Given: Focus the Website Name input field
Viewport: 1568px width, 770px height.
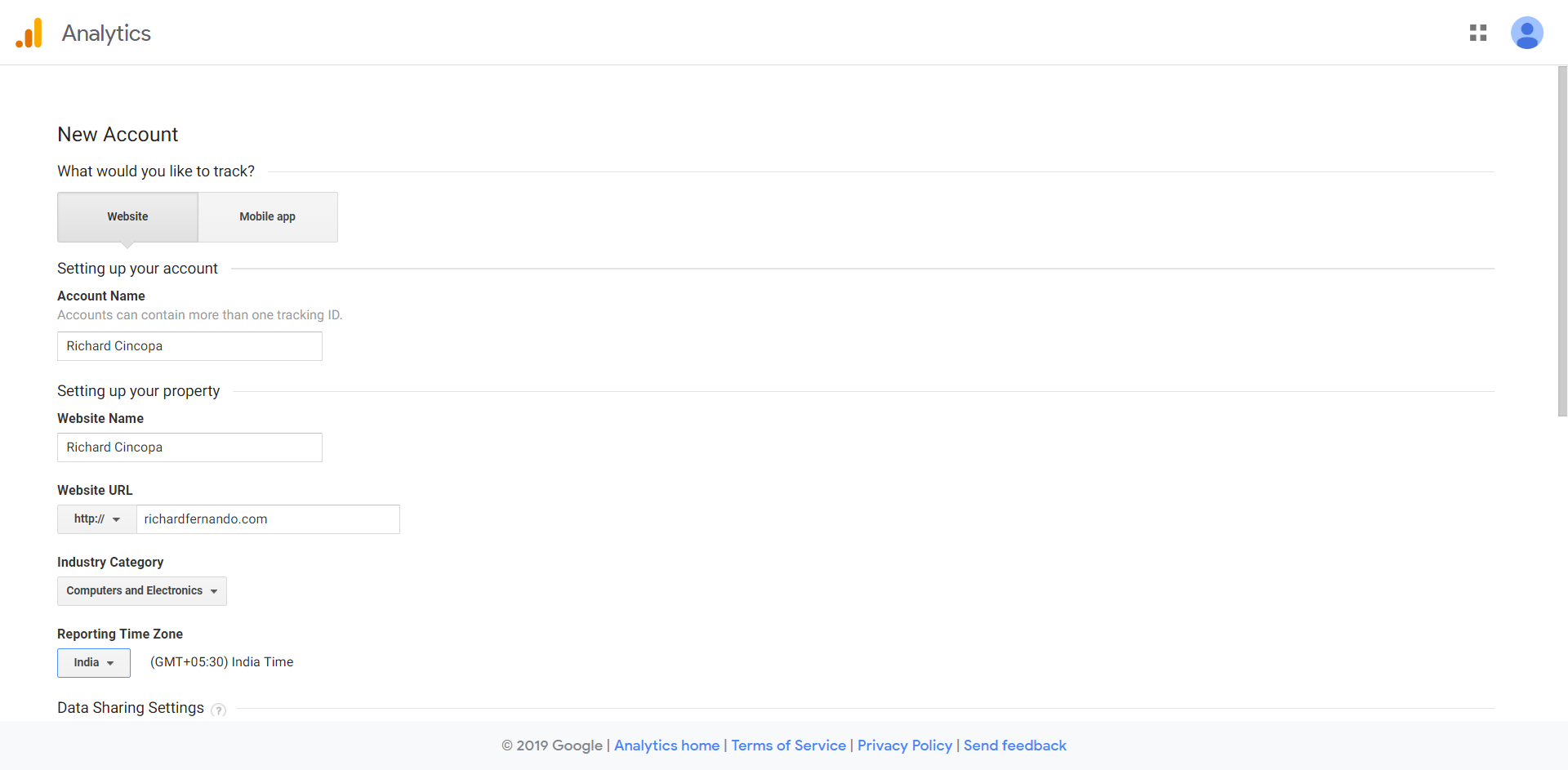Looking at the screenshot, I should coord(189,447).
